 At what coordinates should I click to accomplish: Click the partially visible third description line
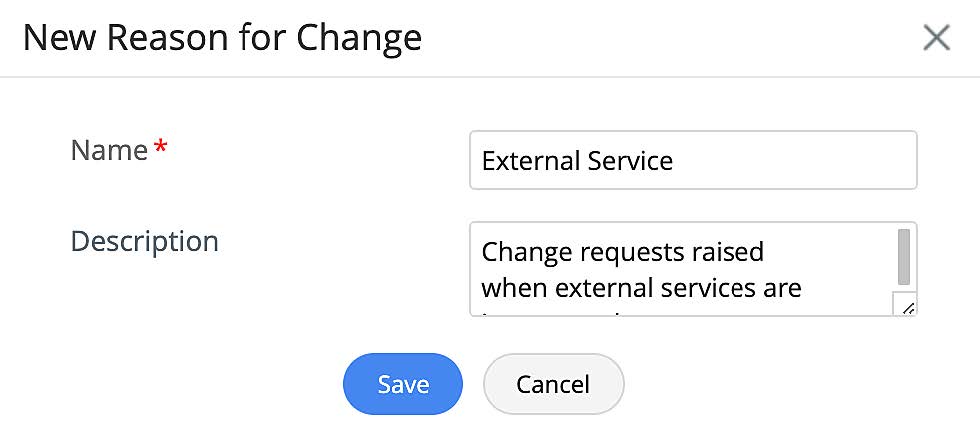560,311
